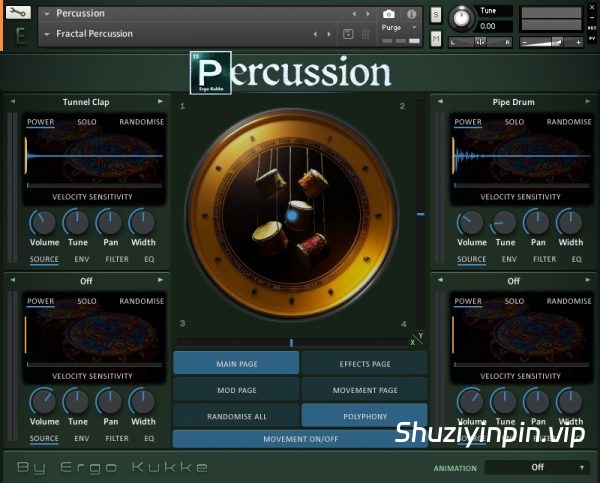The image size is (600, 483).
Task: Click the Tunnel Clap Width knob
Action: point(142,222)
